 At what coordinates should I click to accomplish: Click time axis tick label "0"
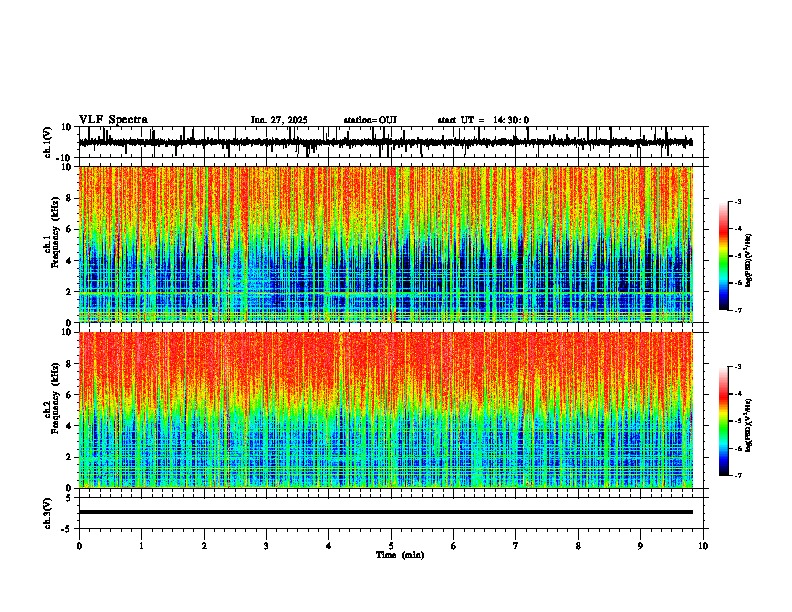(x=79, y=546)
